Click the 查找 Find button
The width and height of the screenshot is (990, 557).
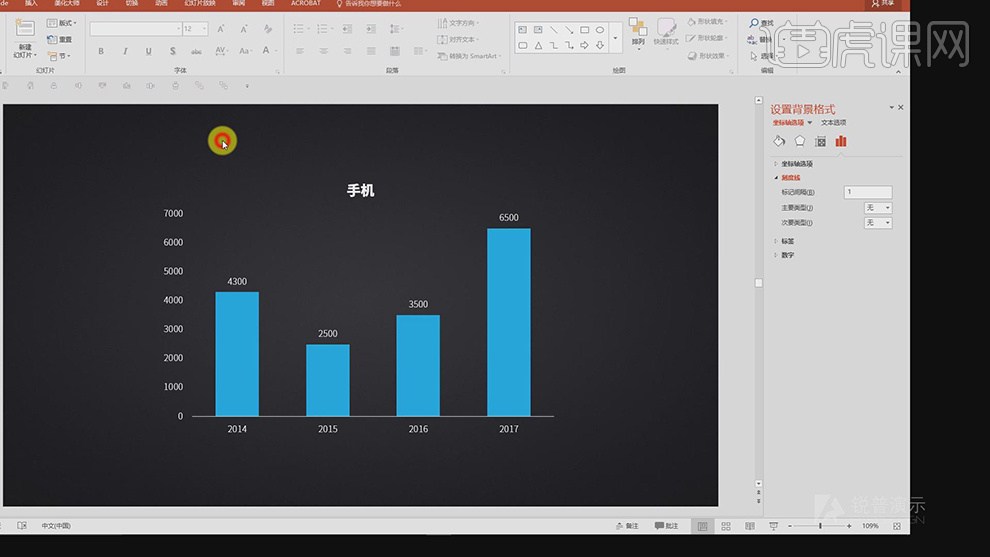coord(762,22)
